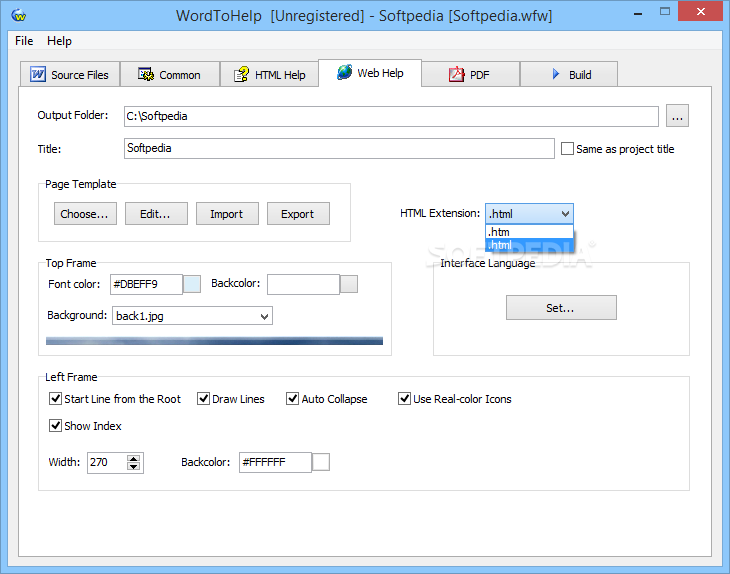Increase Left Frame width with up arrow
This screenshot has height=574, width=730.
pyautogui.click(x=134, y=458)
